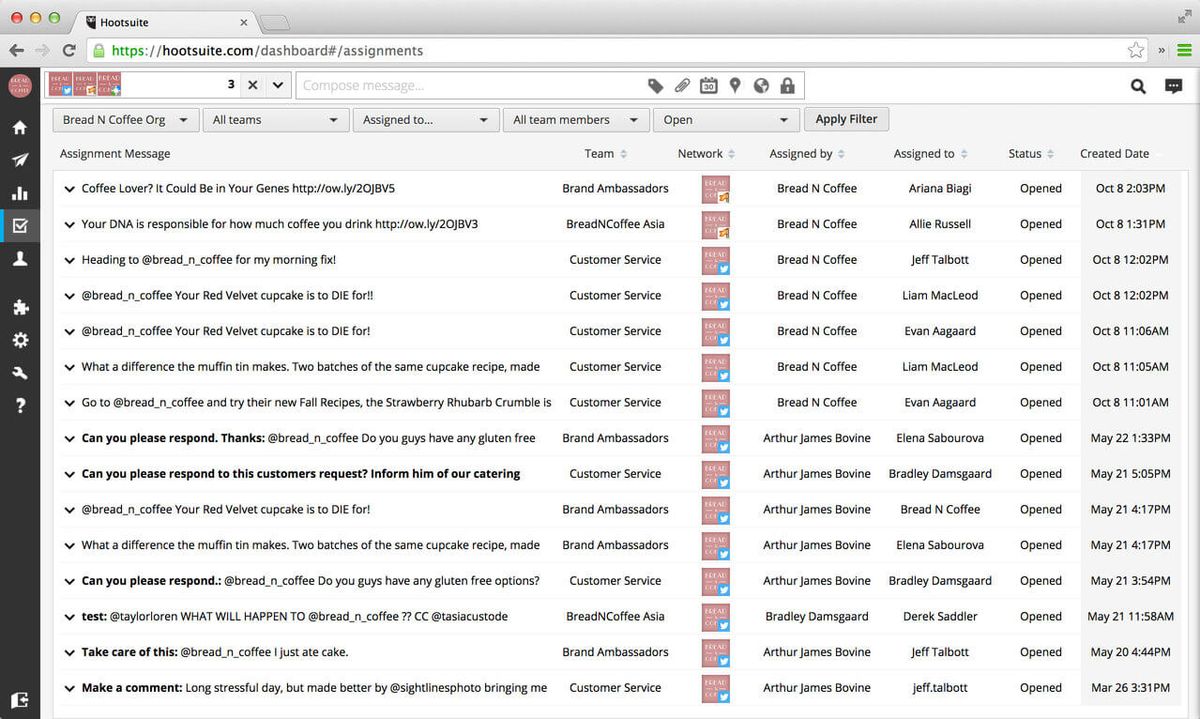Click the Apply Filter button
This screenshot has width=1200, height=719.
point(846,119)
